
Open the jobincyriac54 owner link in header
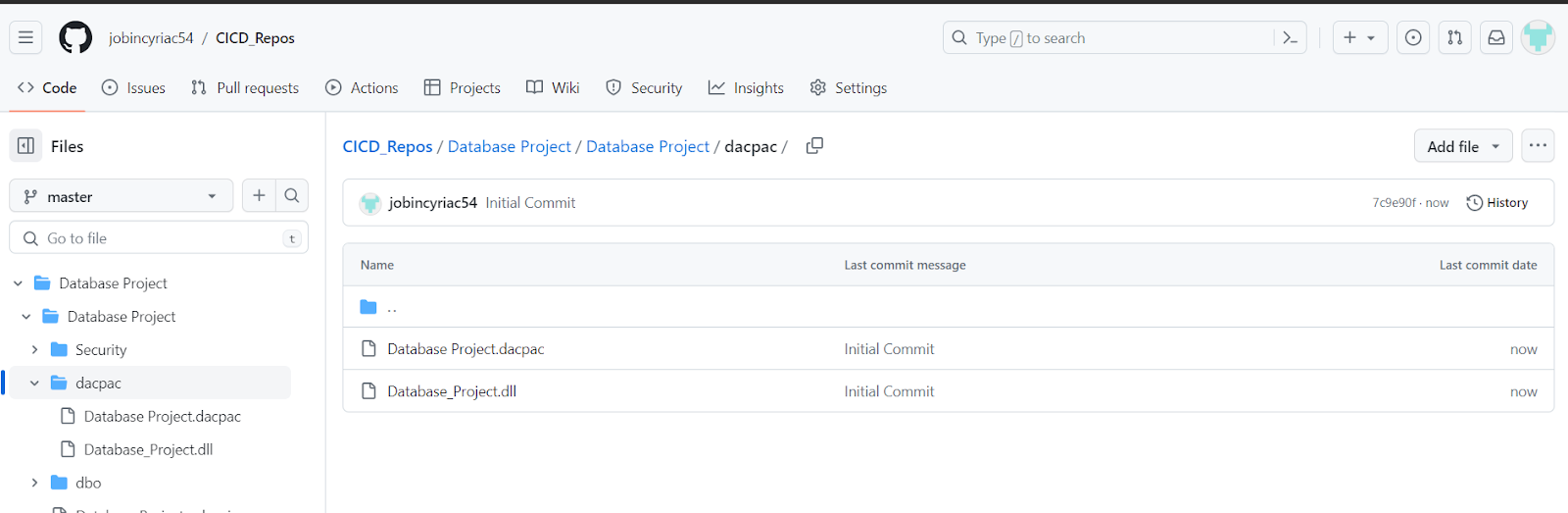[x=151, y=37]
